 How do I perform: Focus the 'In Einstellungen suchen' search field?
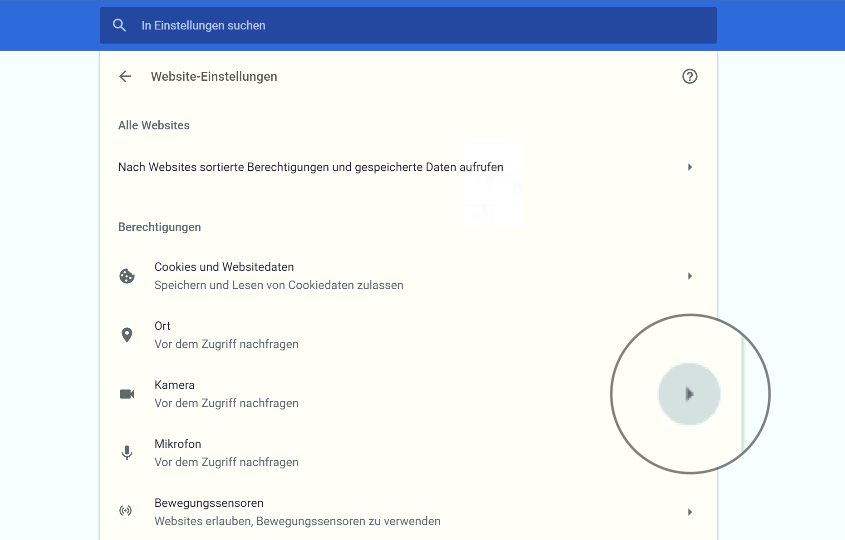(x=400, y=25)
